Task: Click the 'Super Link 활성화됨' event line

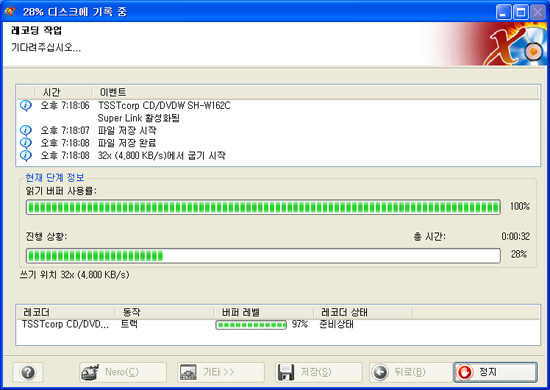Action: pos(139,118)
